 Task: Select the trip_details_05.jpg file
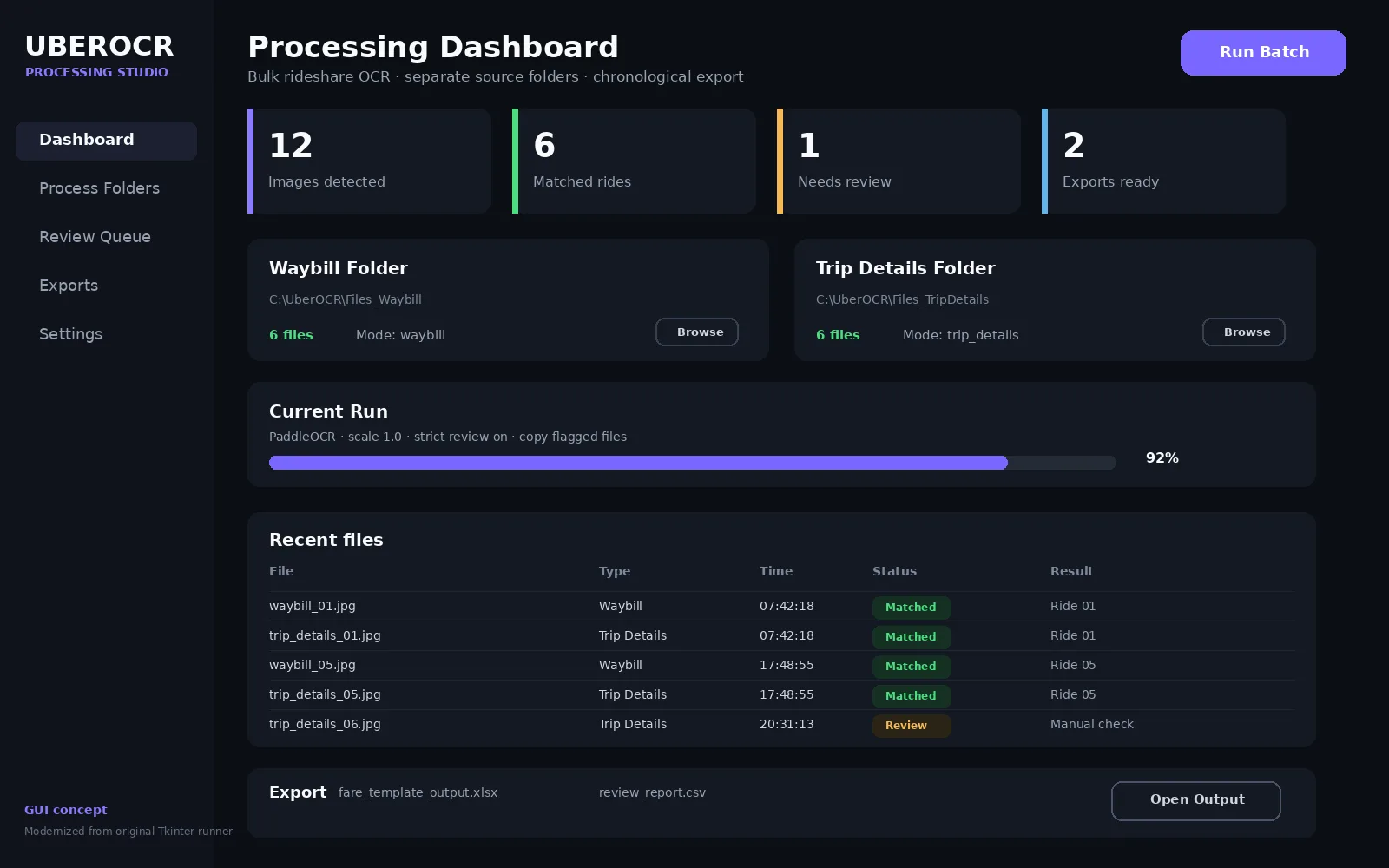point(325,694)
